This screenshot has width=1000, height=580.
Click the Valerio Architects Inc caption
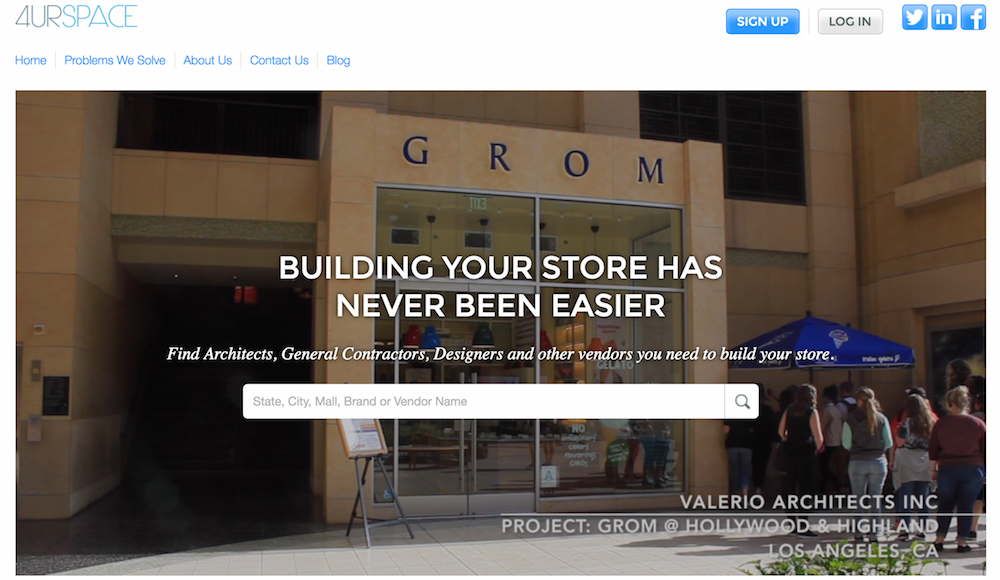point(809,502)
